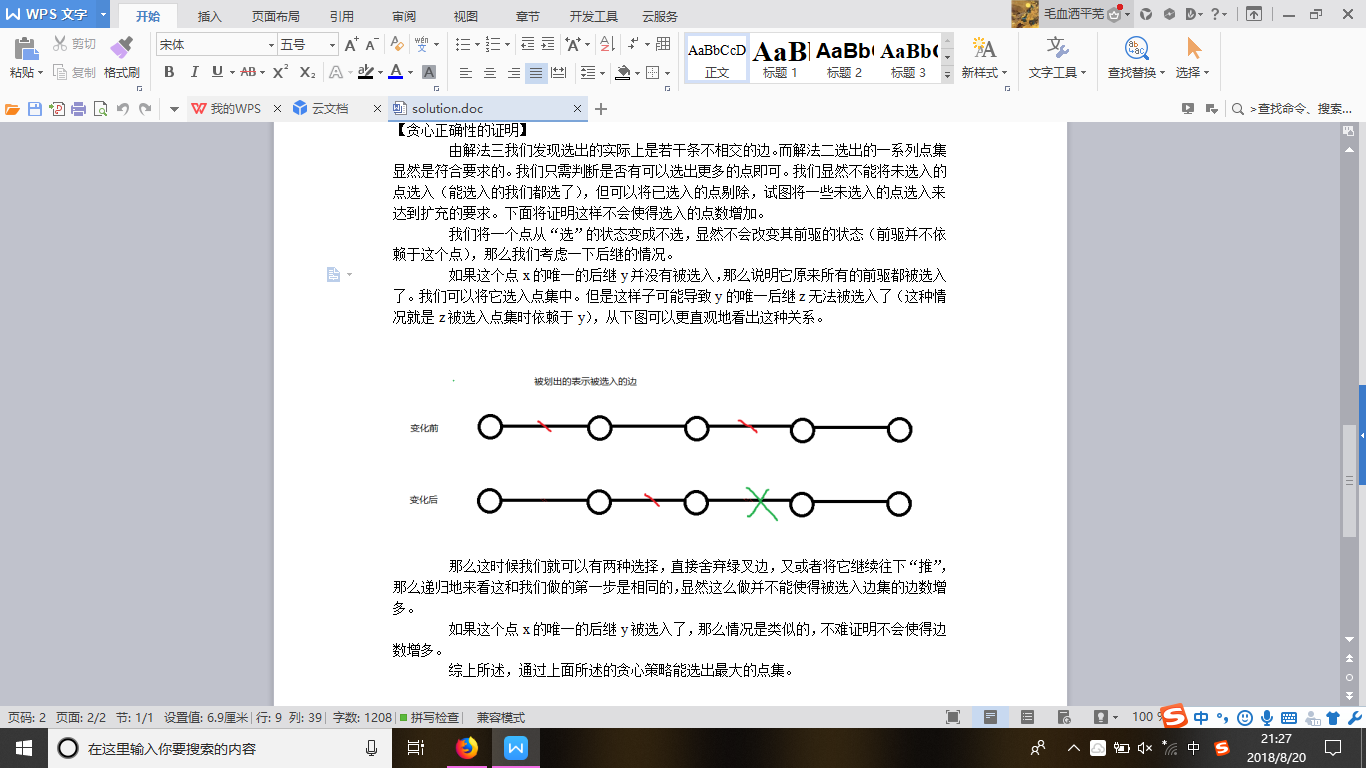
Task: Click the Windows taskbar search box
Action: (x=219, y=748)
